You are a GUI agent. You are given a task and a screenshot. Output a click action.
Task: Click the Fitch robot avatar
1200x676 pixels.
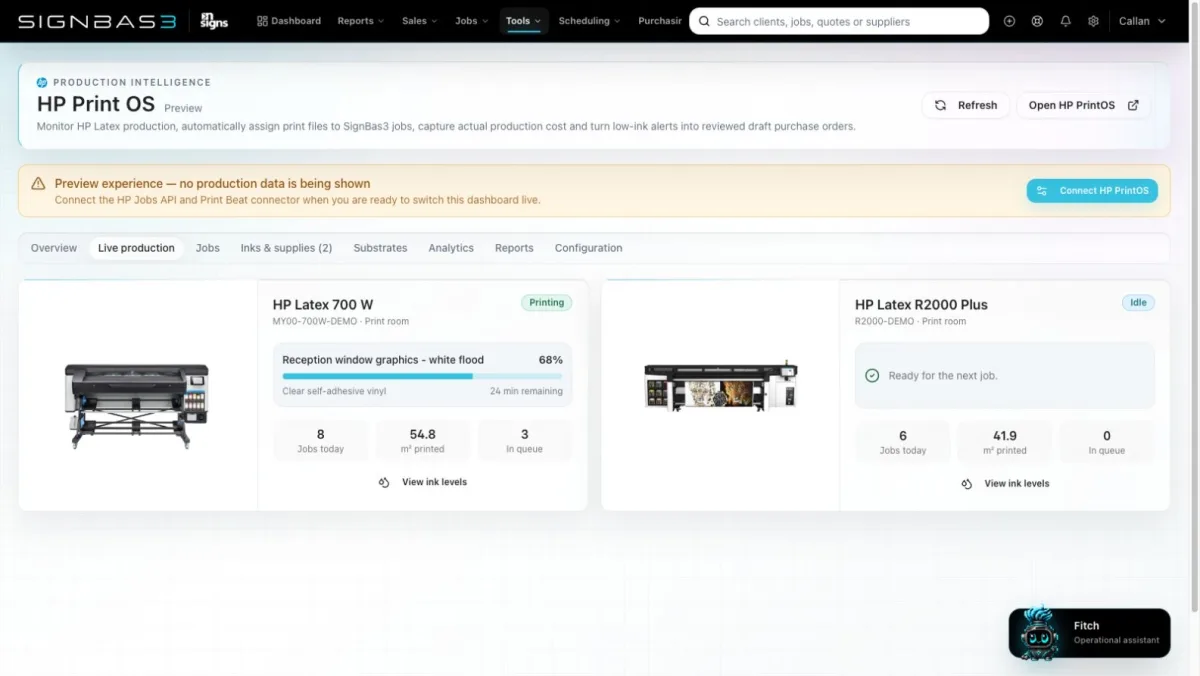tap(1040, 633)
